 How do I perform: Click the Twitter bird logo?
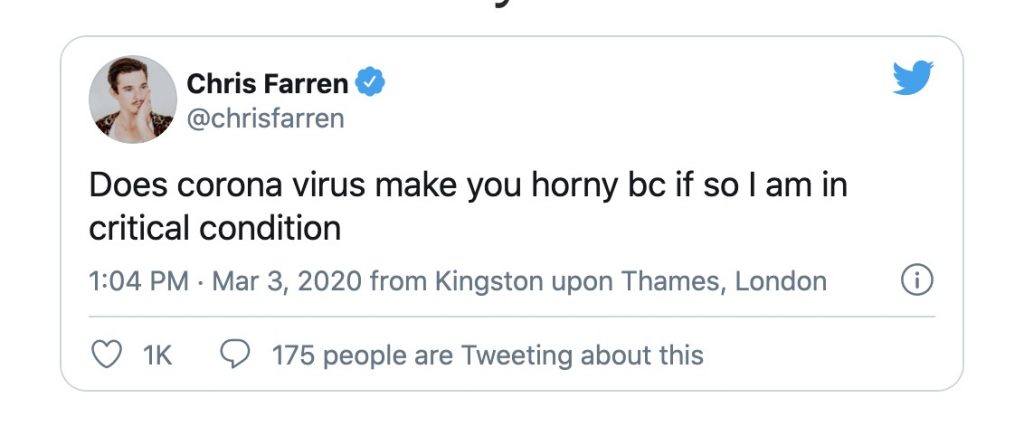[912, 78]
